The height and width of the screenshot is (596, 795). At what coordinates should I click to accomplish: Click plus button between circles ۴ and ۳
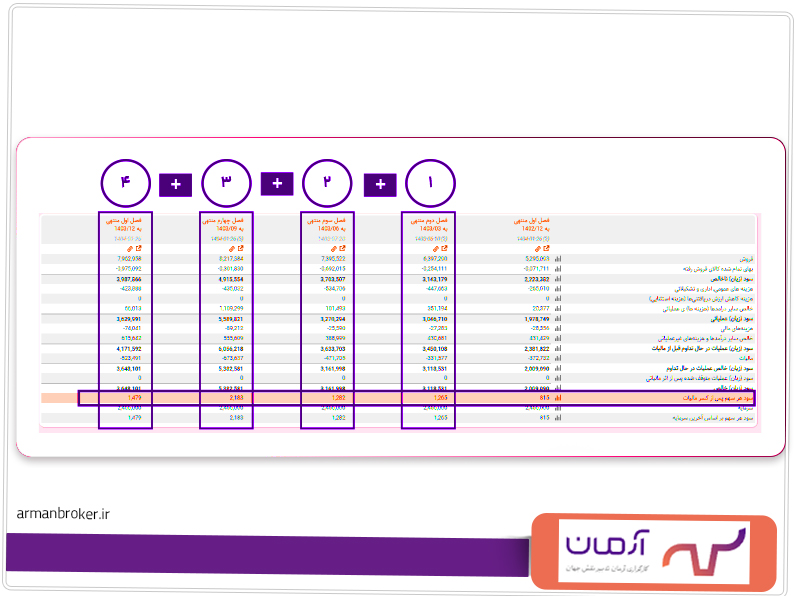[175, 184]
